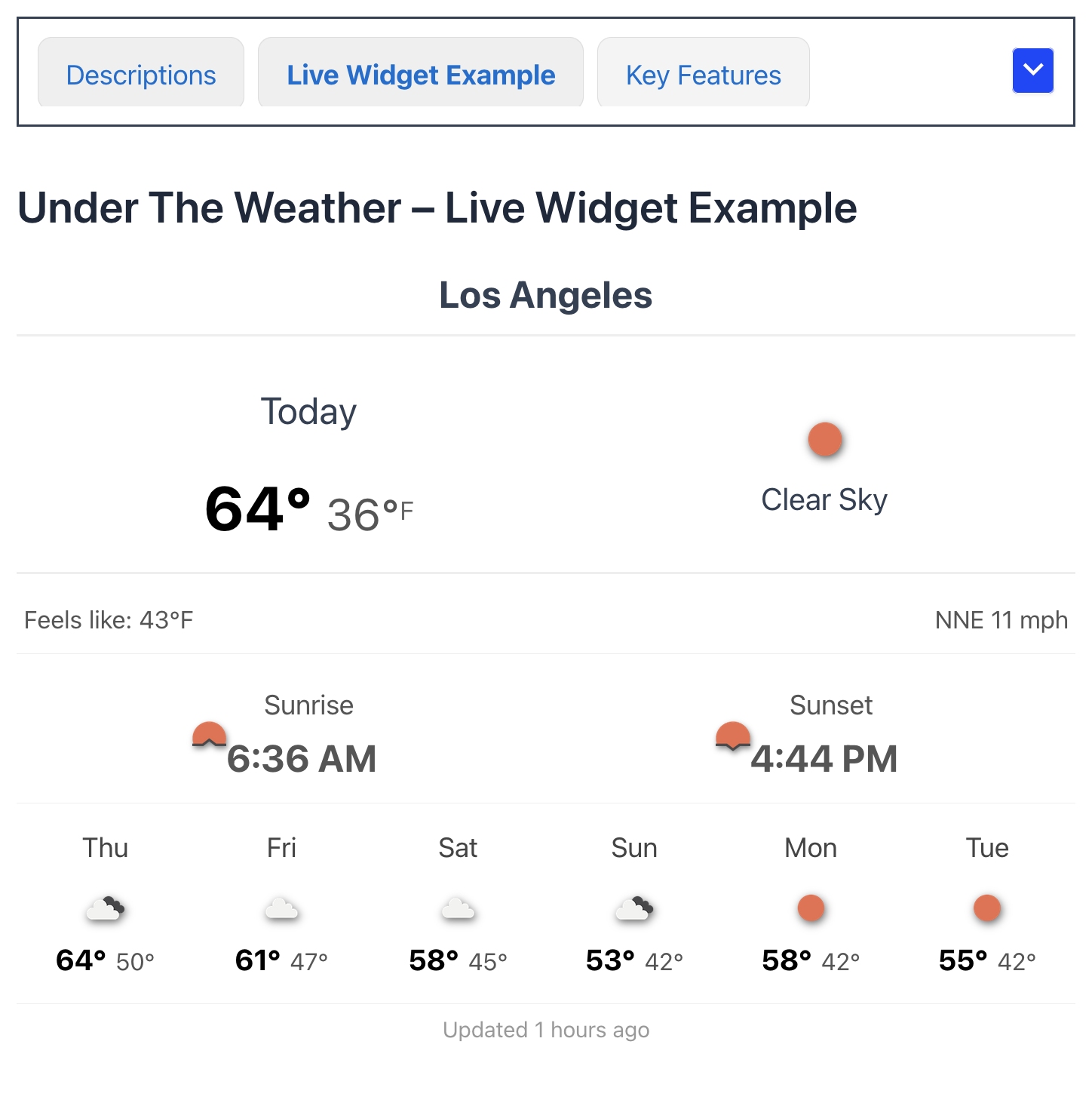Click the Los Angeles city name
The height and width of the screenshot is (1109, 1092).
click(546, 295)
